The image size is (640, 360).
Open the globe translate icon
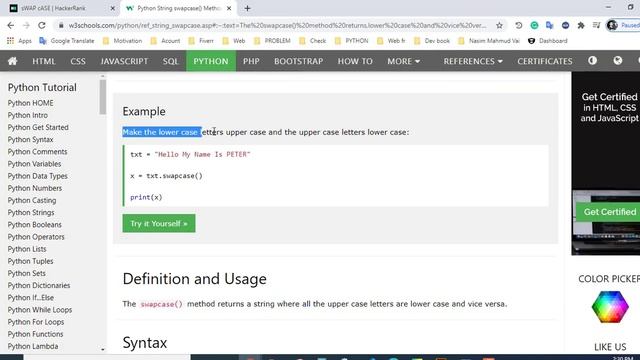618,60
